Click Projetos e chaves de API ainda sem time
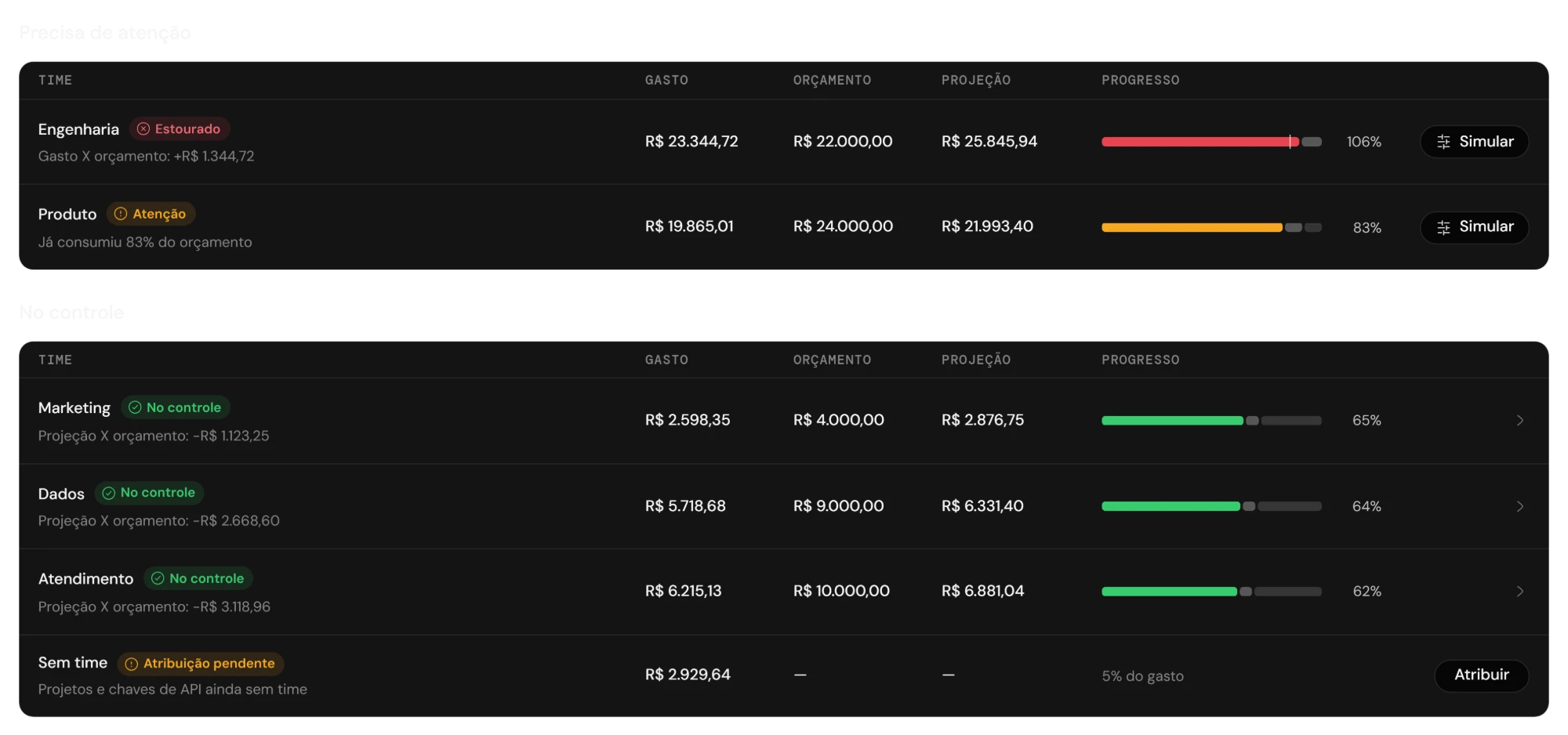 (x=172, y=690)
